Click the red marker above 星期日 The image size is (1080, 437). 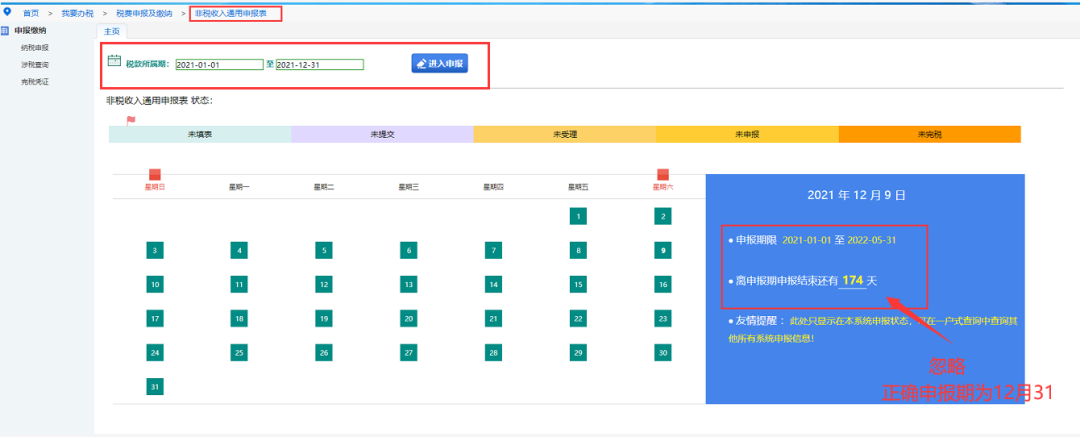(154, 175)
